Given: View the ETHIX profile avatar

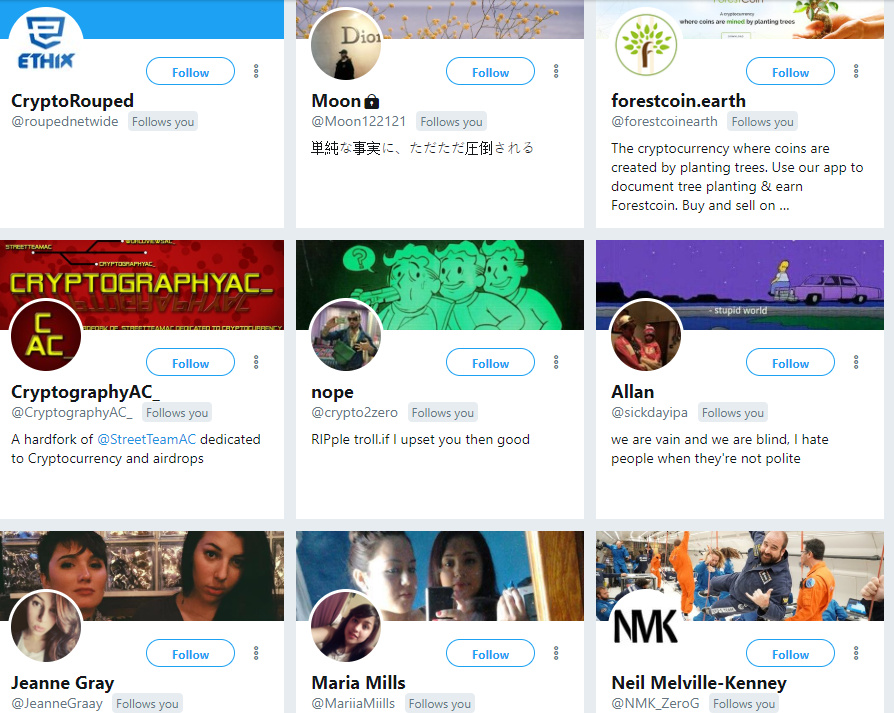Looking at the screenshot, I should [x=46, y=43].
